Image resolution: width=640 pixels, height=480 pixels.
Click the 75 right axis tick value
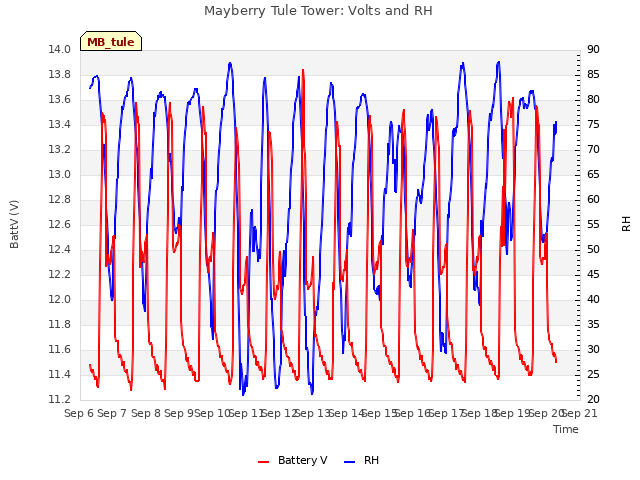[593, 124]
